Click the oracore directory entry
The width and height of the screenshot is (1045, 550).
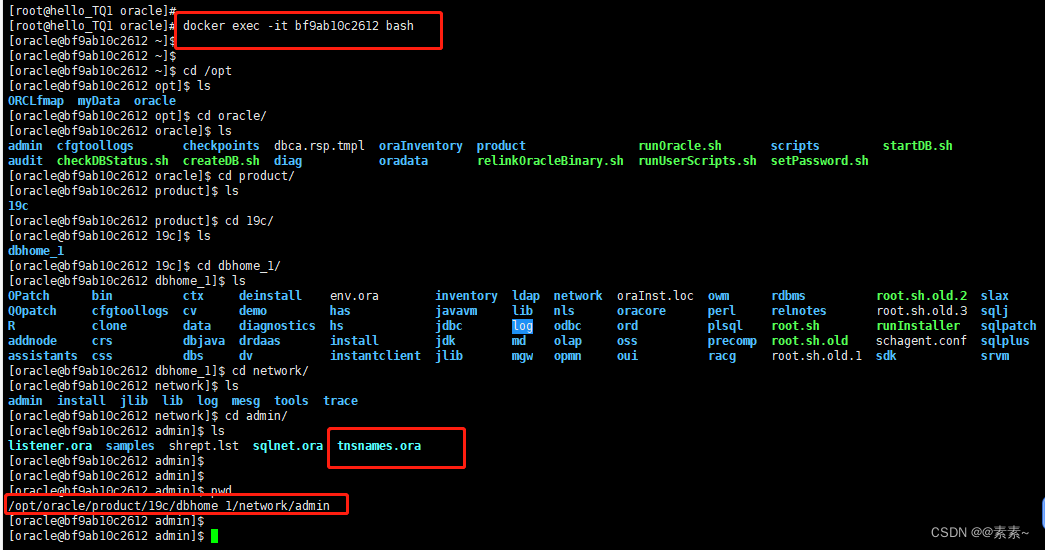[x=641, y=311]
